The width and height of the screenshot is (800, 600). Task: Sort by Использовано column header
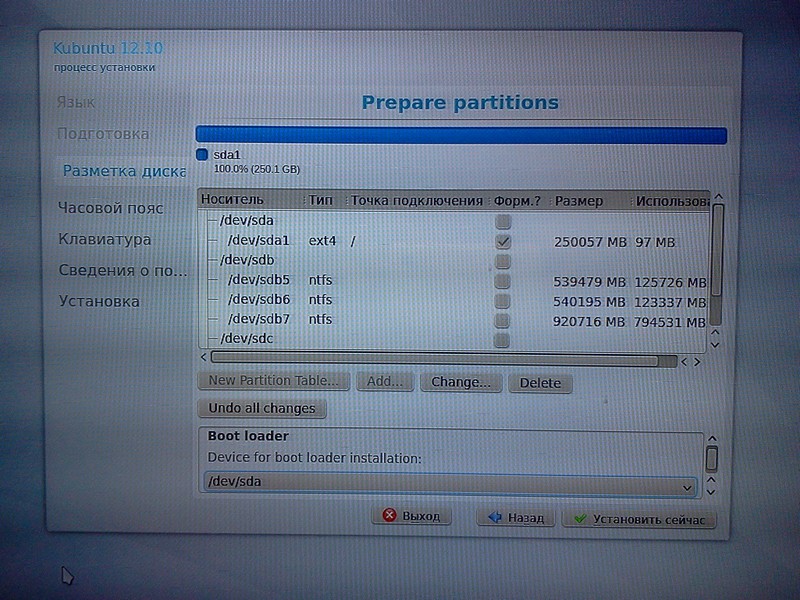(671, 202)
